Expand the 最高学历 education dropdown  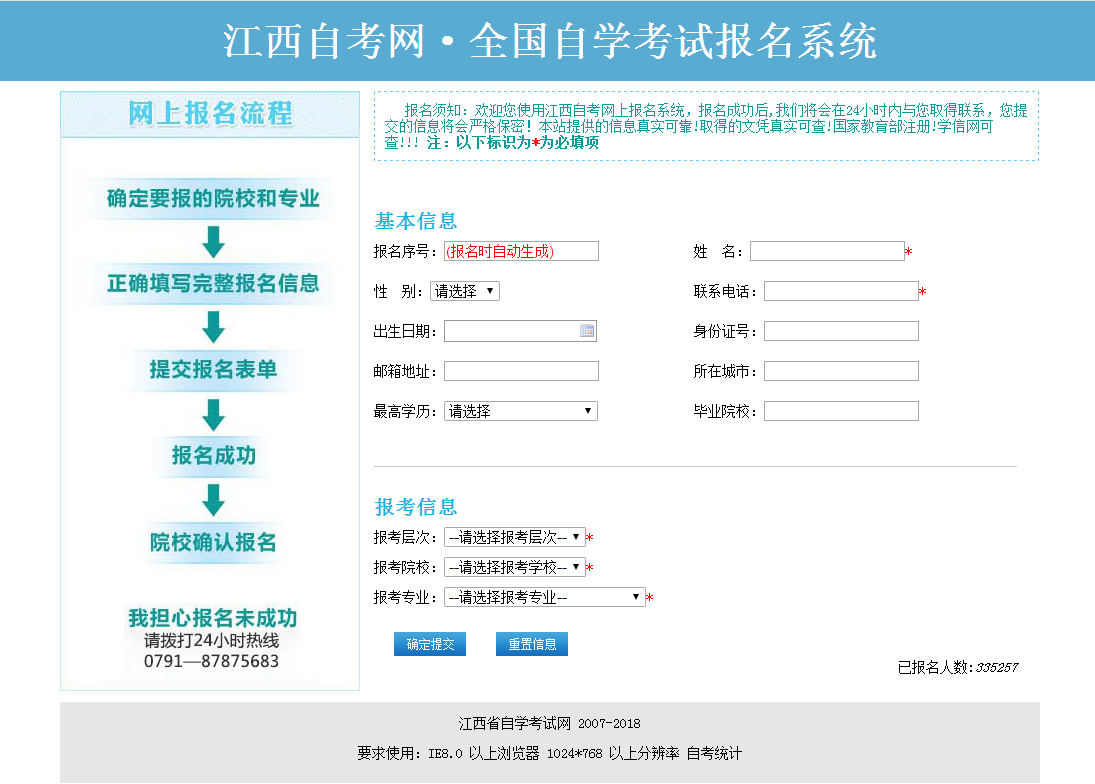point(520,410)
